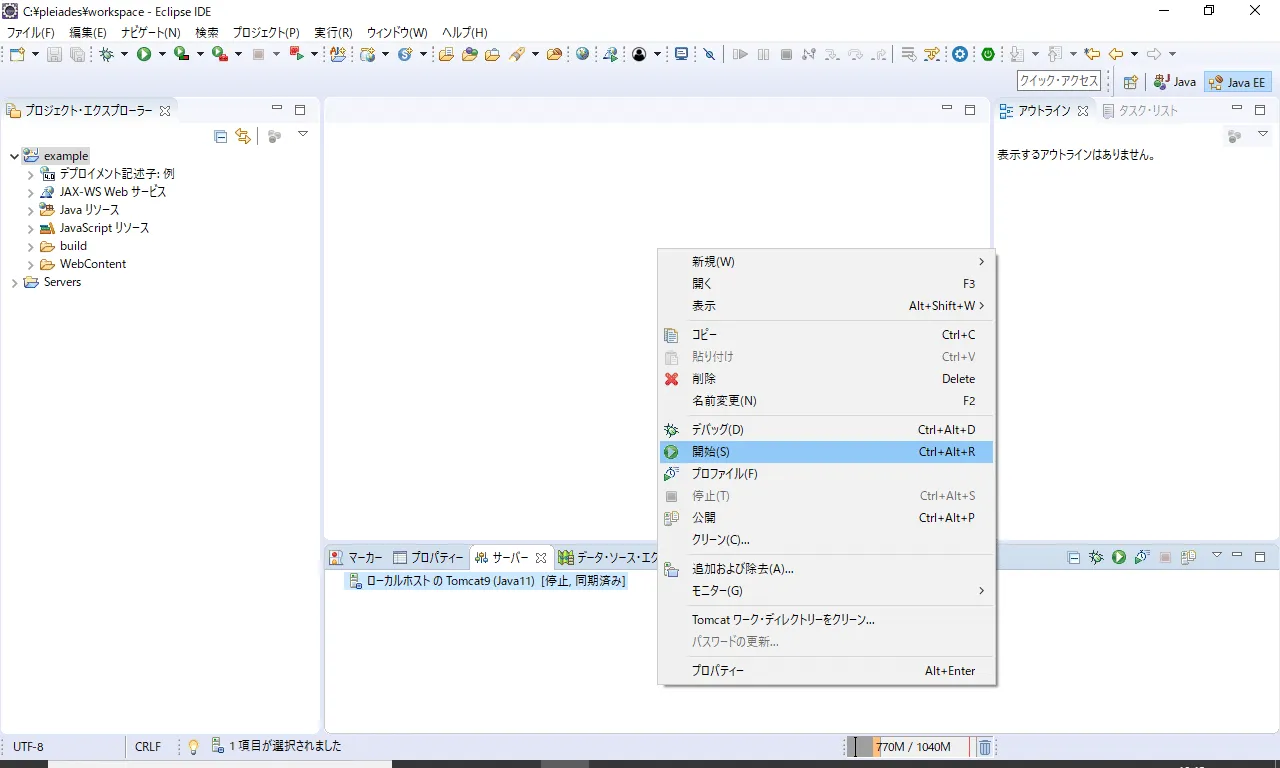Open the ウィンドウ(W) menu
The width and height of the screenshot is (1280, 768).
click(x=397, y=32)
